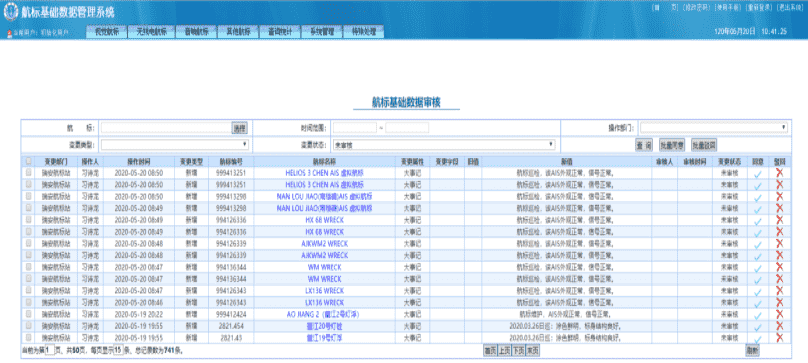Screen dimensions: 808x363
Task: Click approve checkmark for 瓯江20号灯桩 row
Action: 758,327
